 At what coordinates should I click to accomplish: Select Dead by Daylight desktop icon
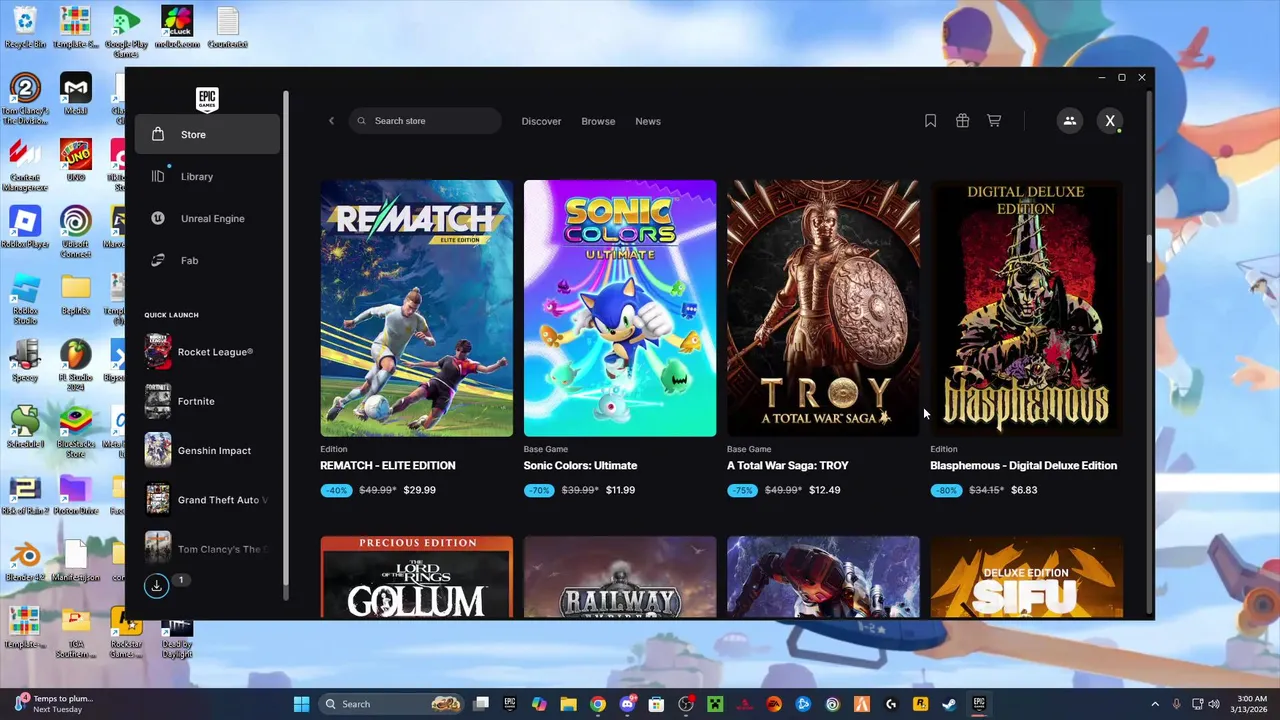tap(177, 635)
